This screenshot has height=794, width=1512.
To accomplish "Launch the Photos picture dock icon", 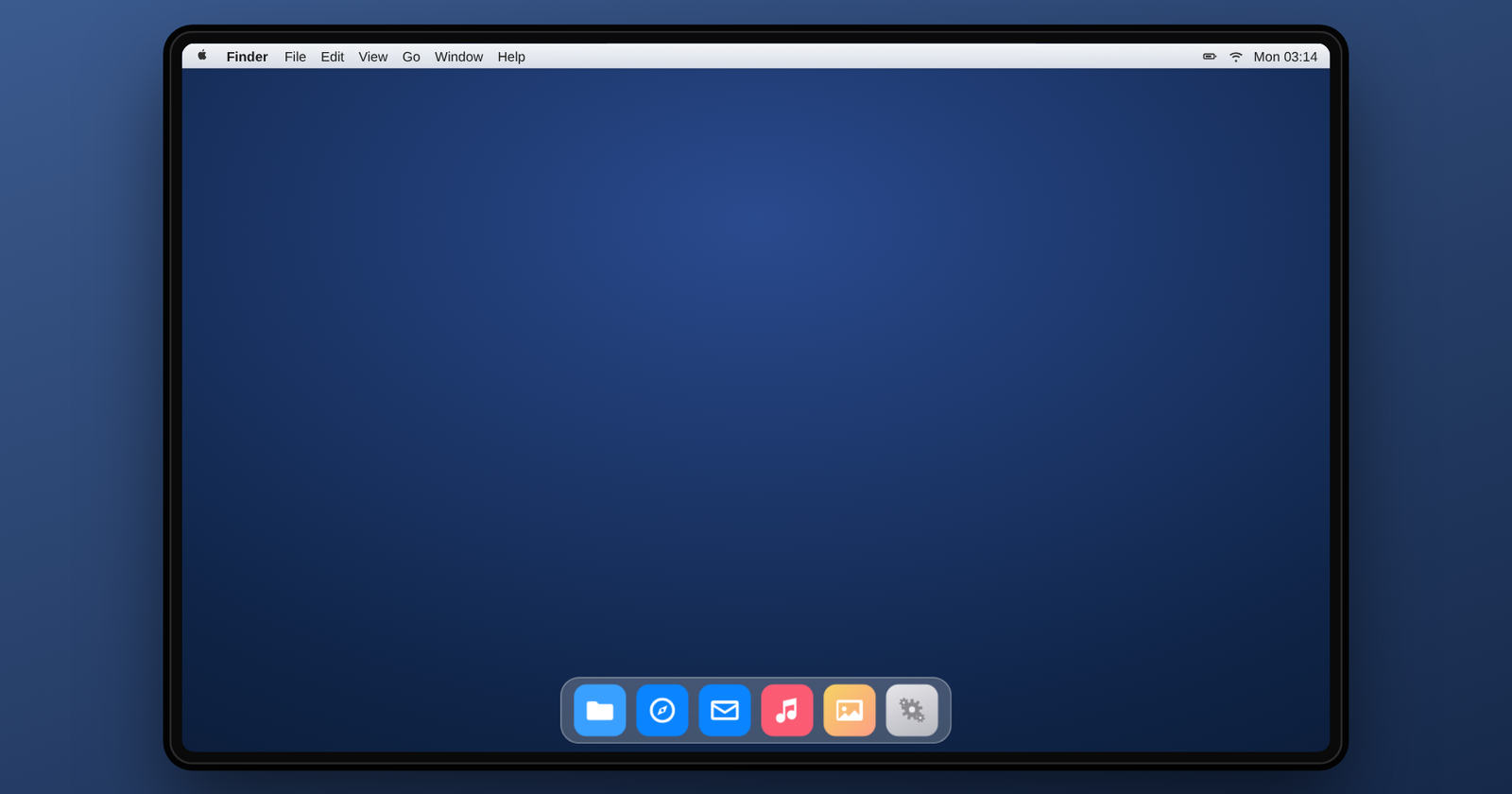I will [x=850, y=710].
